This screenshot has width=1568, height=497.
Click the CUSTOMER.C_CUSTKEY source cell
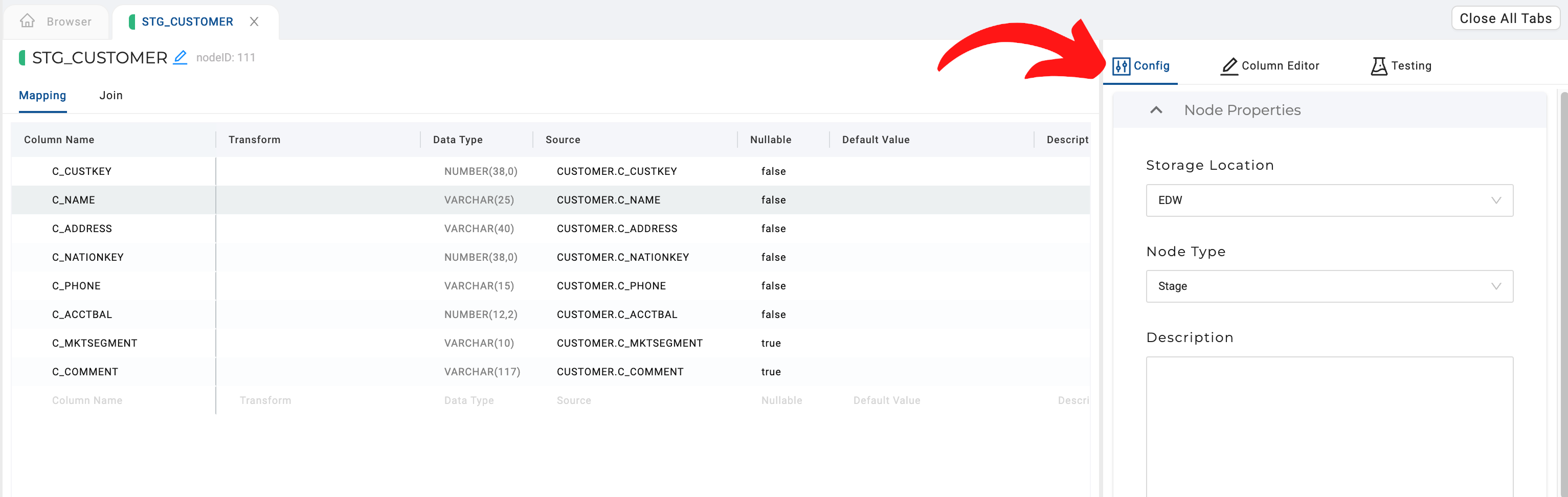pyautogui.click(x=617, y=172)
